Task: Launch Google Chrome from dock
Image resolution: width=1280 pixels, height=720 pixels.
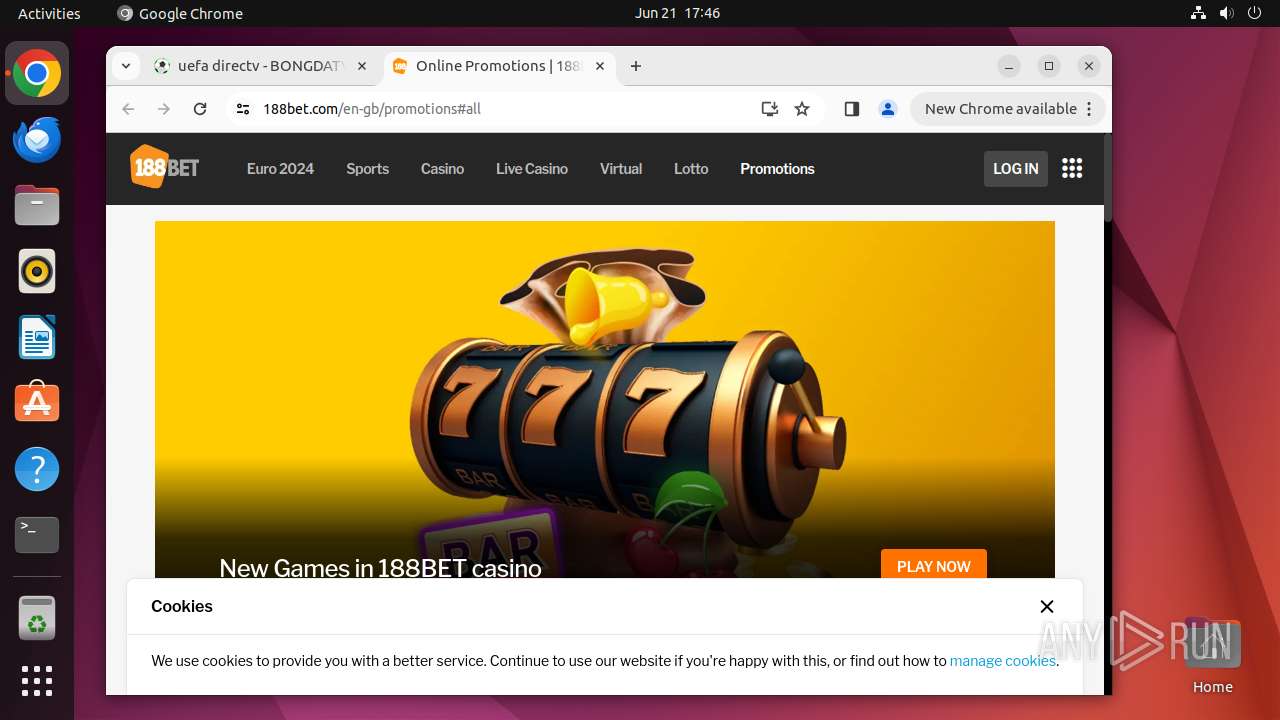Action: [x=37, y=74]
